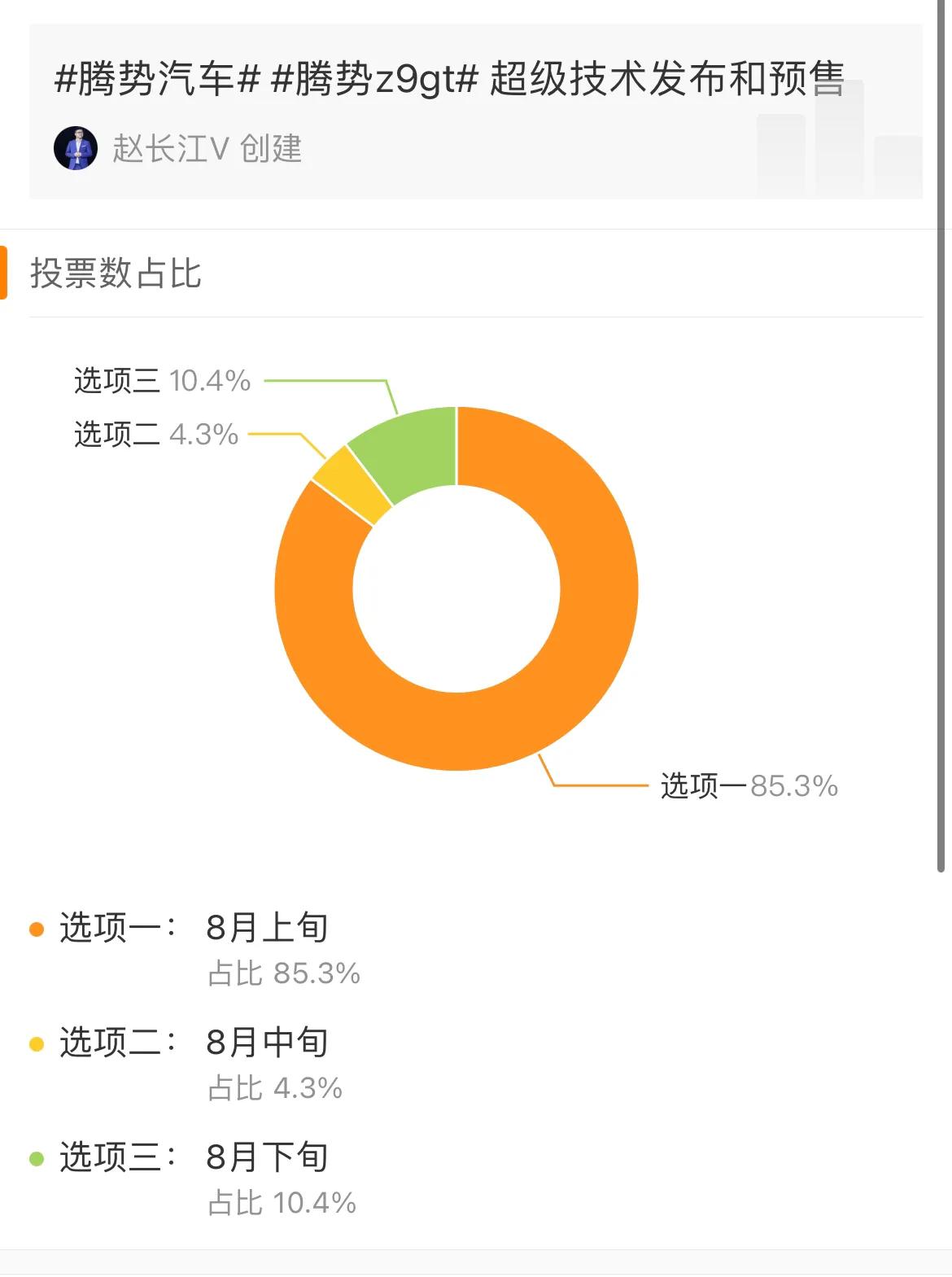Select the 8月上旬 option entry

(x=267, y=927)
